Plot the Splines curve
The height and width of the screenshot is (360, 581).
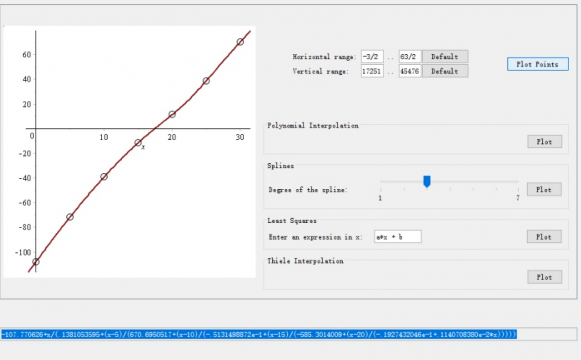(x=544, y=189)
